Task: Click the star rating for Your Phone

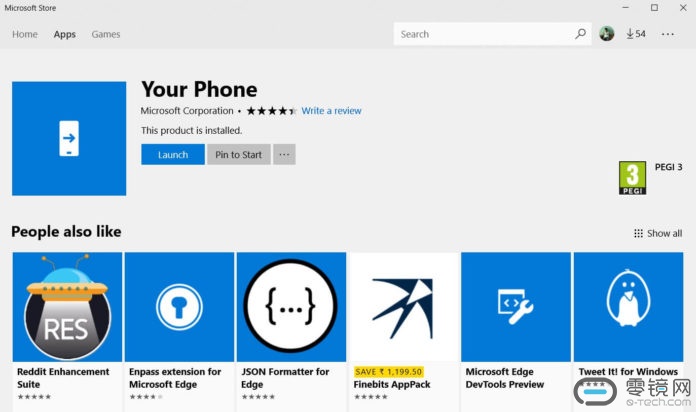Action: pos(271,111)
